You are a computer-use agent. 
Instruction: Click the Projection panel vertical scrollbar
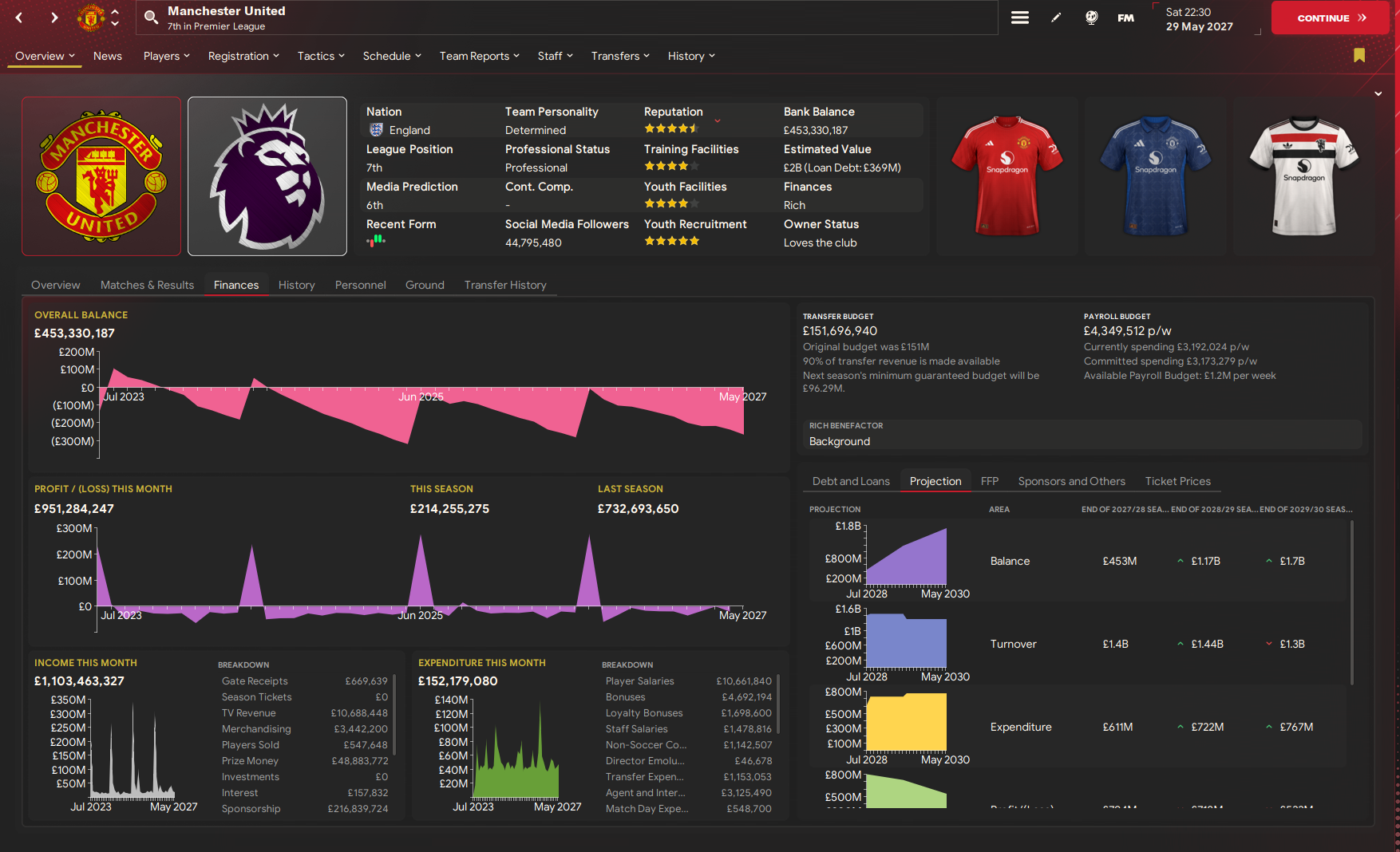[1351, 602]
